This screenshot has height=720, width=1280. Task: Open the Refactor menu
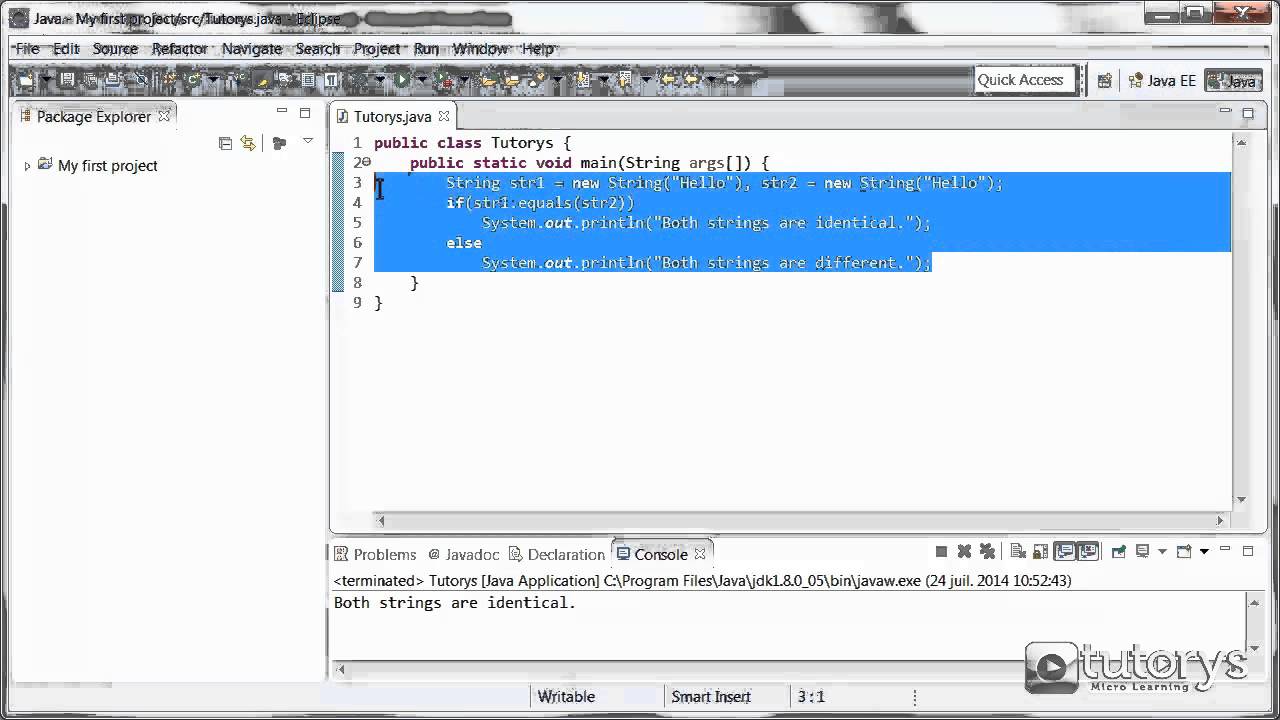[x=180, y=48]
